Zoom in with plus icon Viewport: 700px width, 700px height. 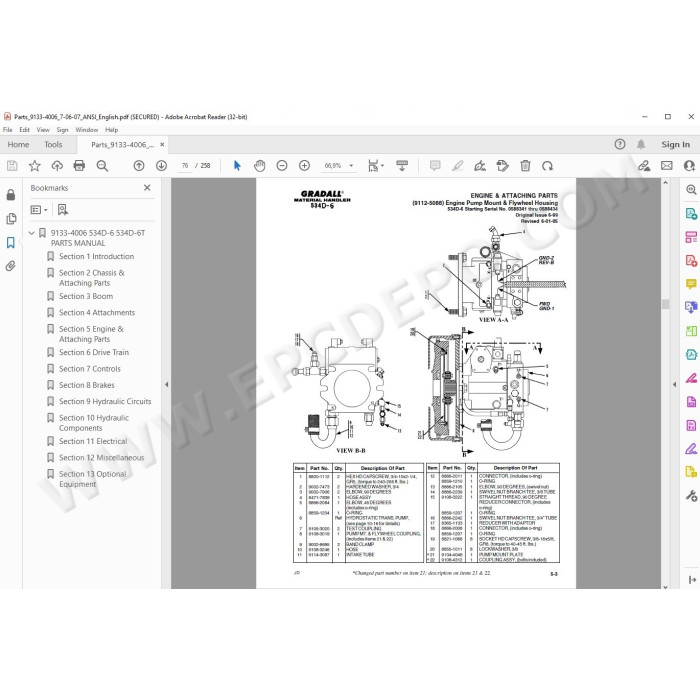[x=304, y=166]
